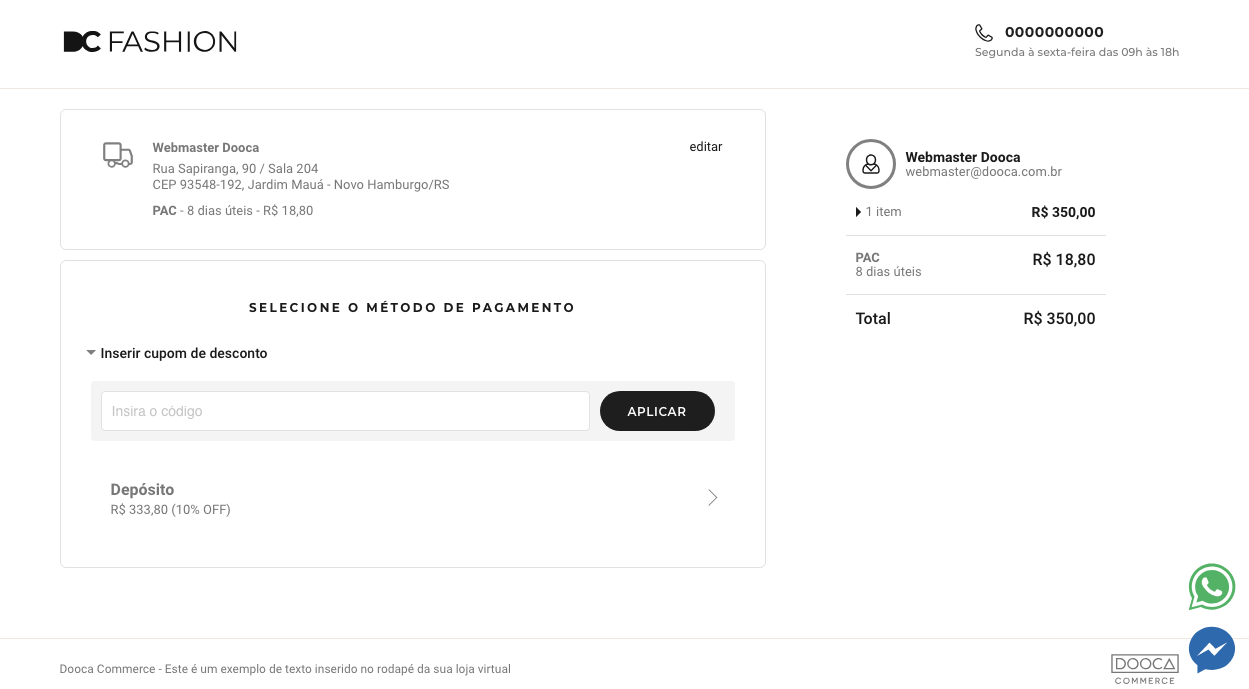Click the webmaster@dooca.com.br email

click(983, 172)
